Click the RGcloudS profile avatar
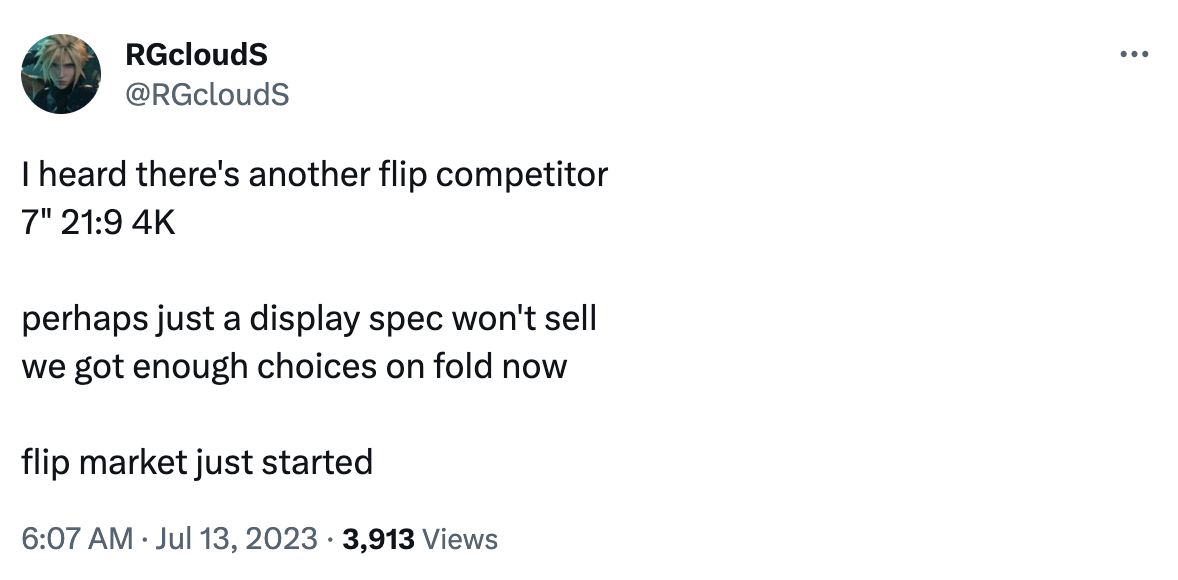 tap(61, 74)
